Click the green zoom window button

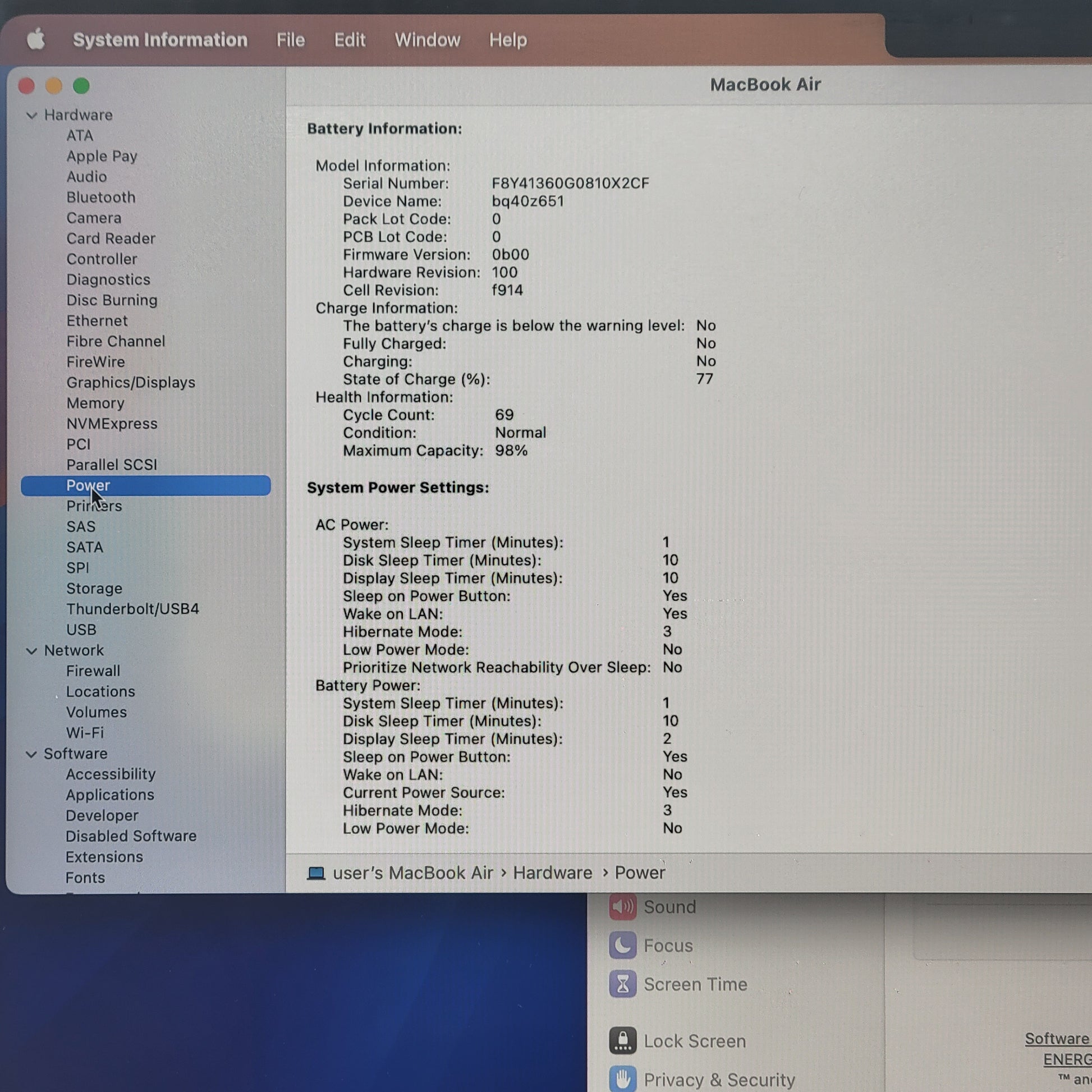(81, 86)
